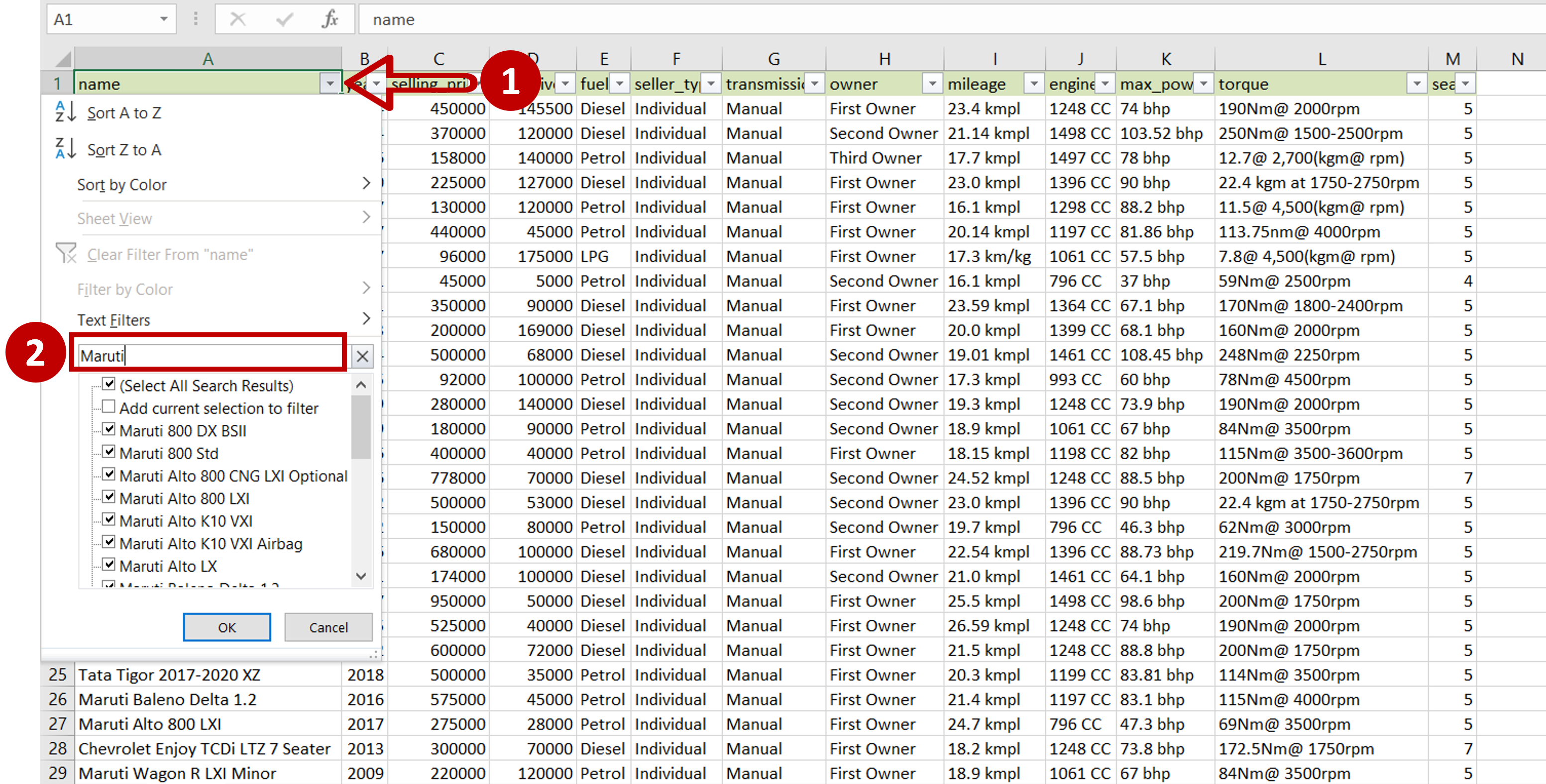Uncheck Maruti Alto K10 VXI Airbag
This screenshot has width=1546, height=784.
(109, 542)
